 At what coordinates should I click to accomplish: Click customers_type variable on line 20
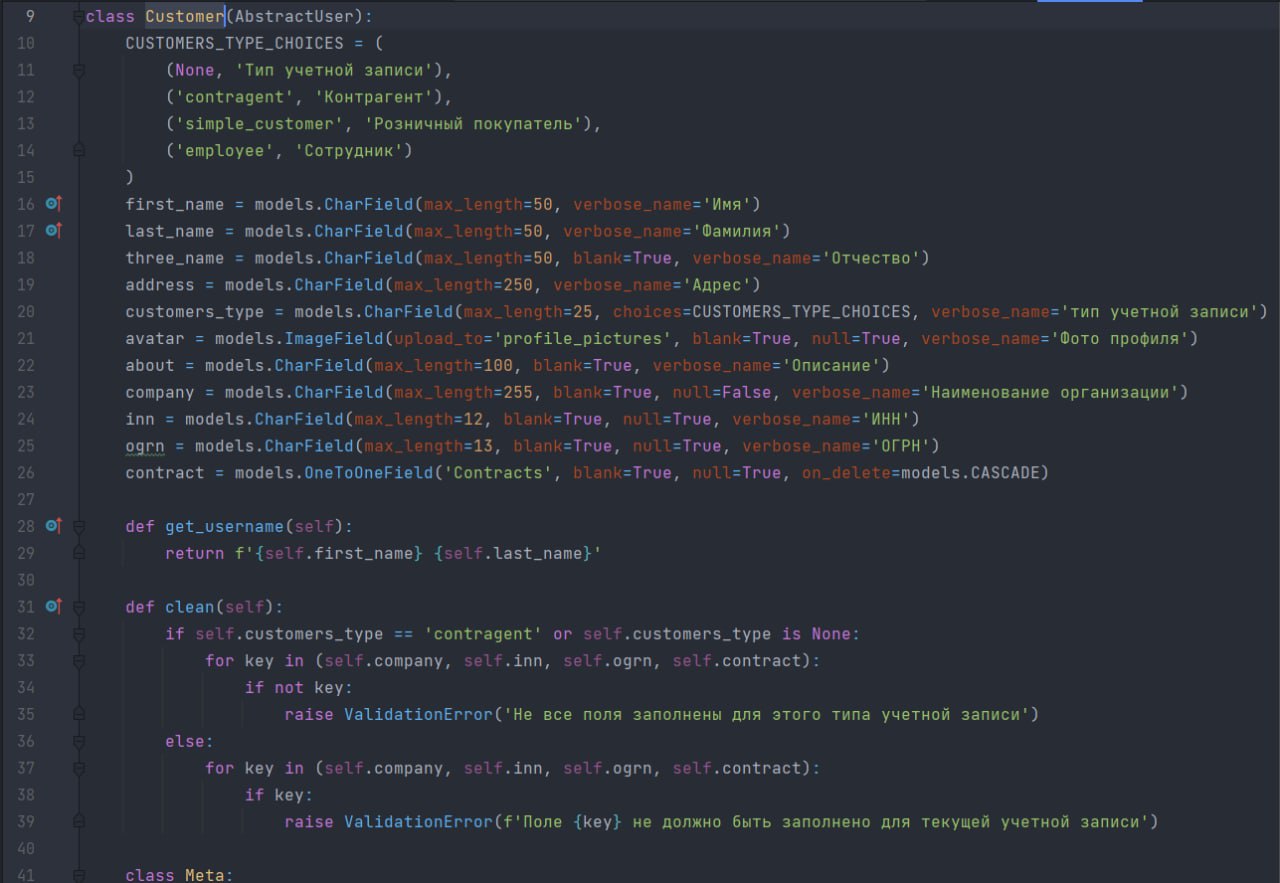[x=195, y=311]
